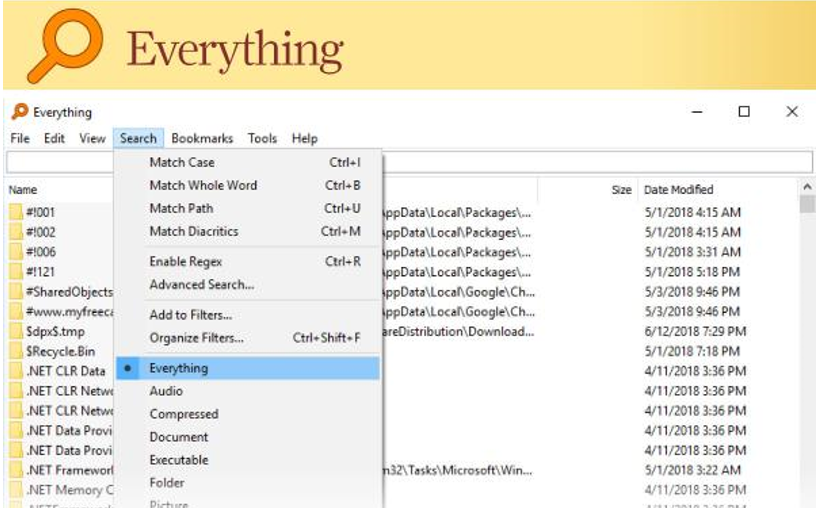Image resolution: width=819 pixels, height=508 pixels.
Task: Select the Audio filter
Action: (x=248, y=391)
